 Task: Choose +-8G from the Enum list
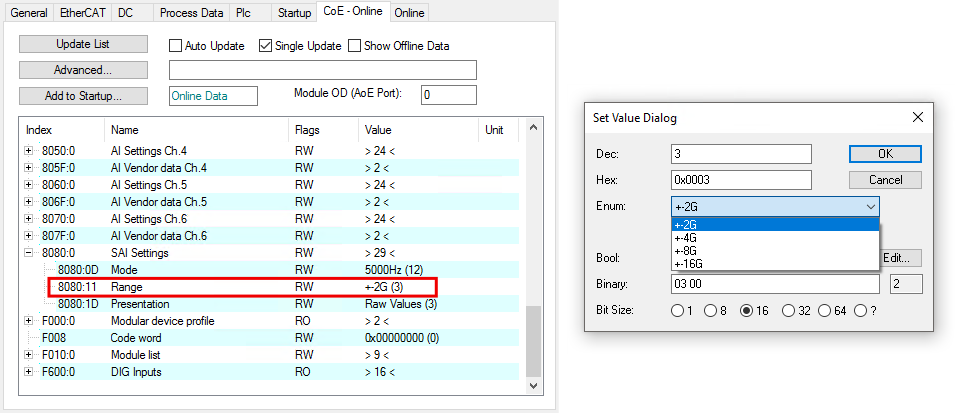point(686,250)
